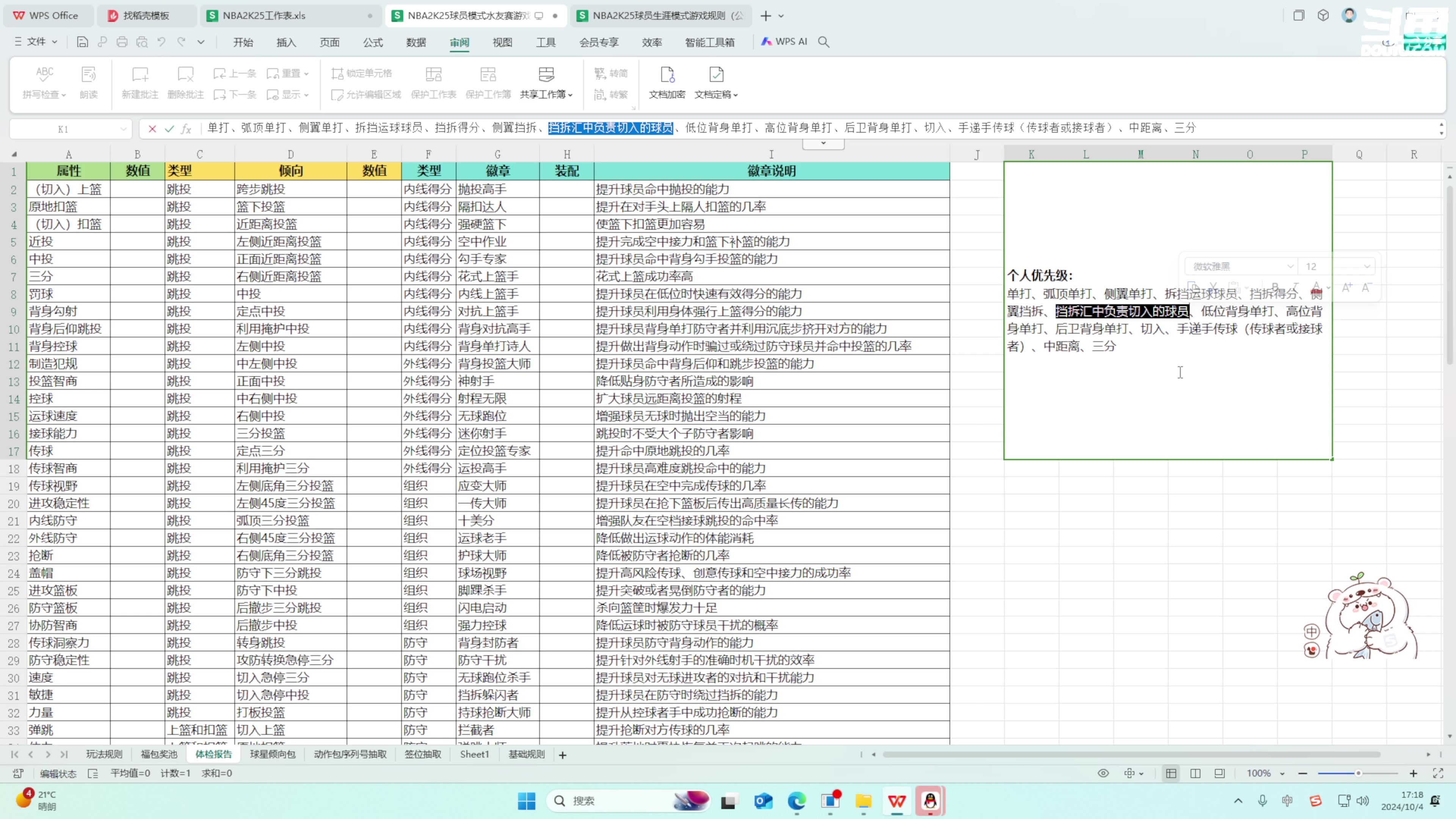Click the Windows taskbar 搜索 search box
This screenshot has width=1456, height=819.
coord(628,801)
